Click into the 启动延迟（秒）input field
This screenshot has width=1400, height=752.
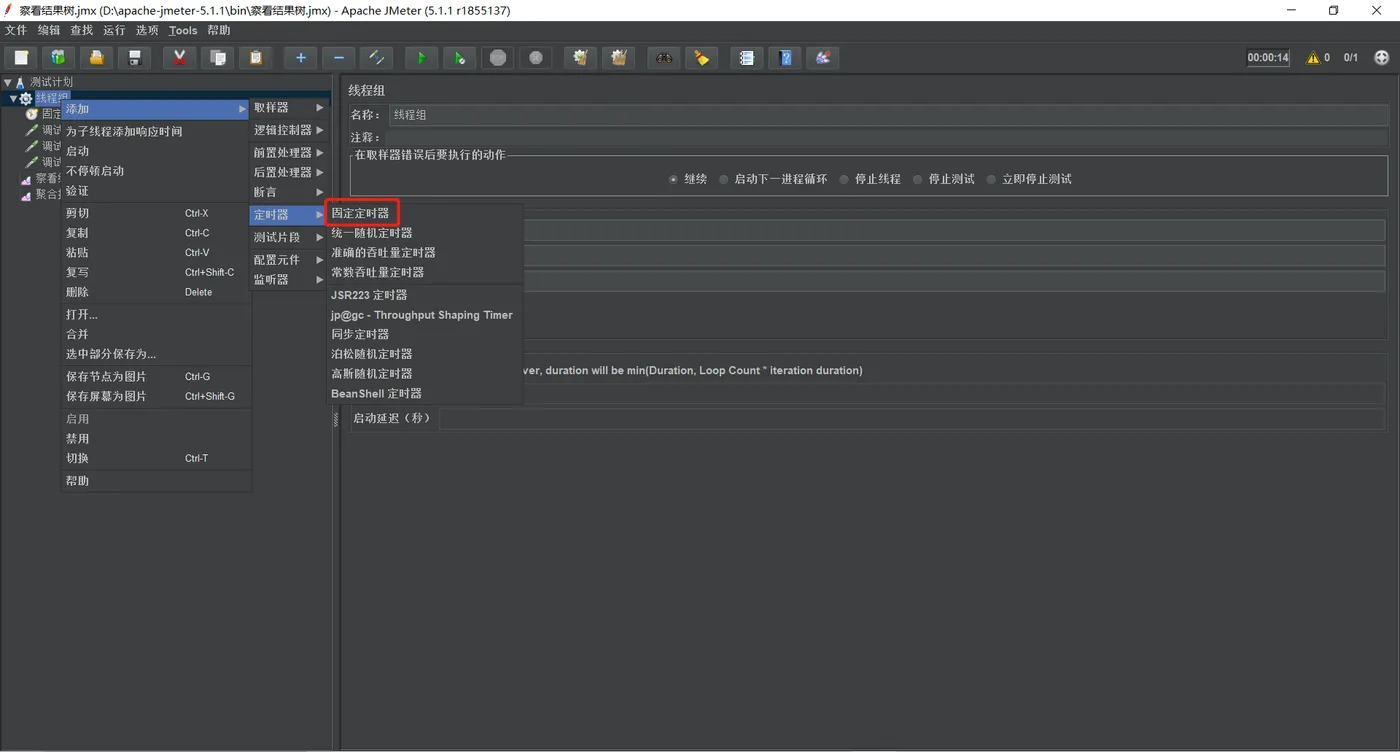[913, 418]
